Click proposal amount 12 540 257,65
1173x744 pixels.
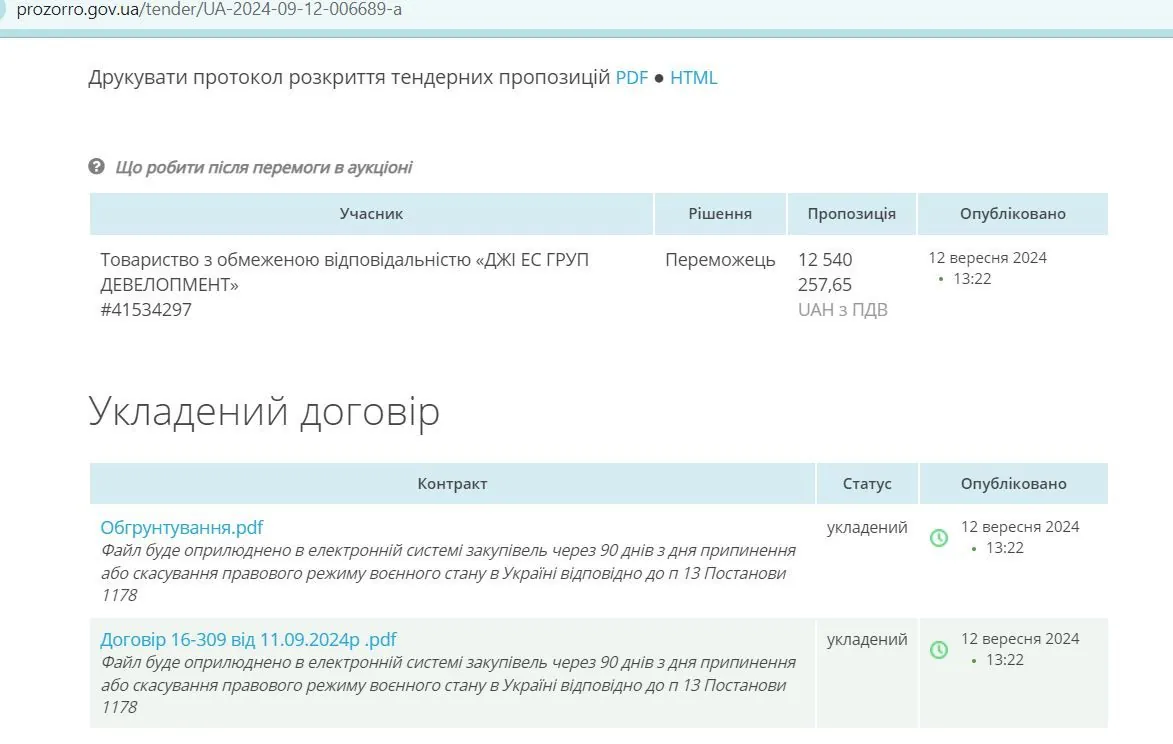tap(825, 272)
